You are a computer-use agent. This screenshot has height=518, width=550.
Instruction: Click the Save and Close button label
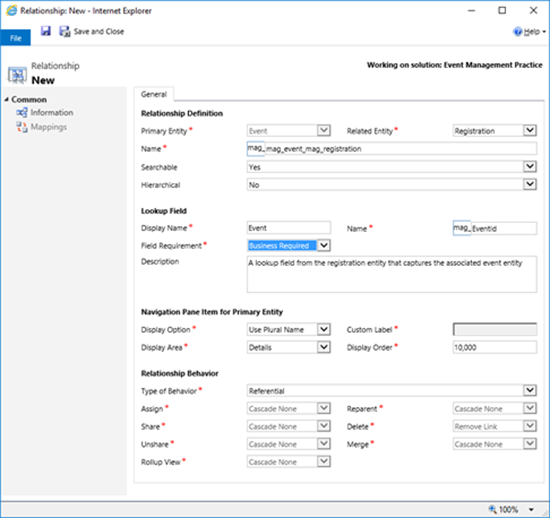[x=99, y=32]
